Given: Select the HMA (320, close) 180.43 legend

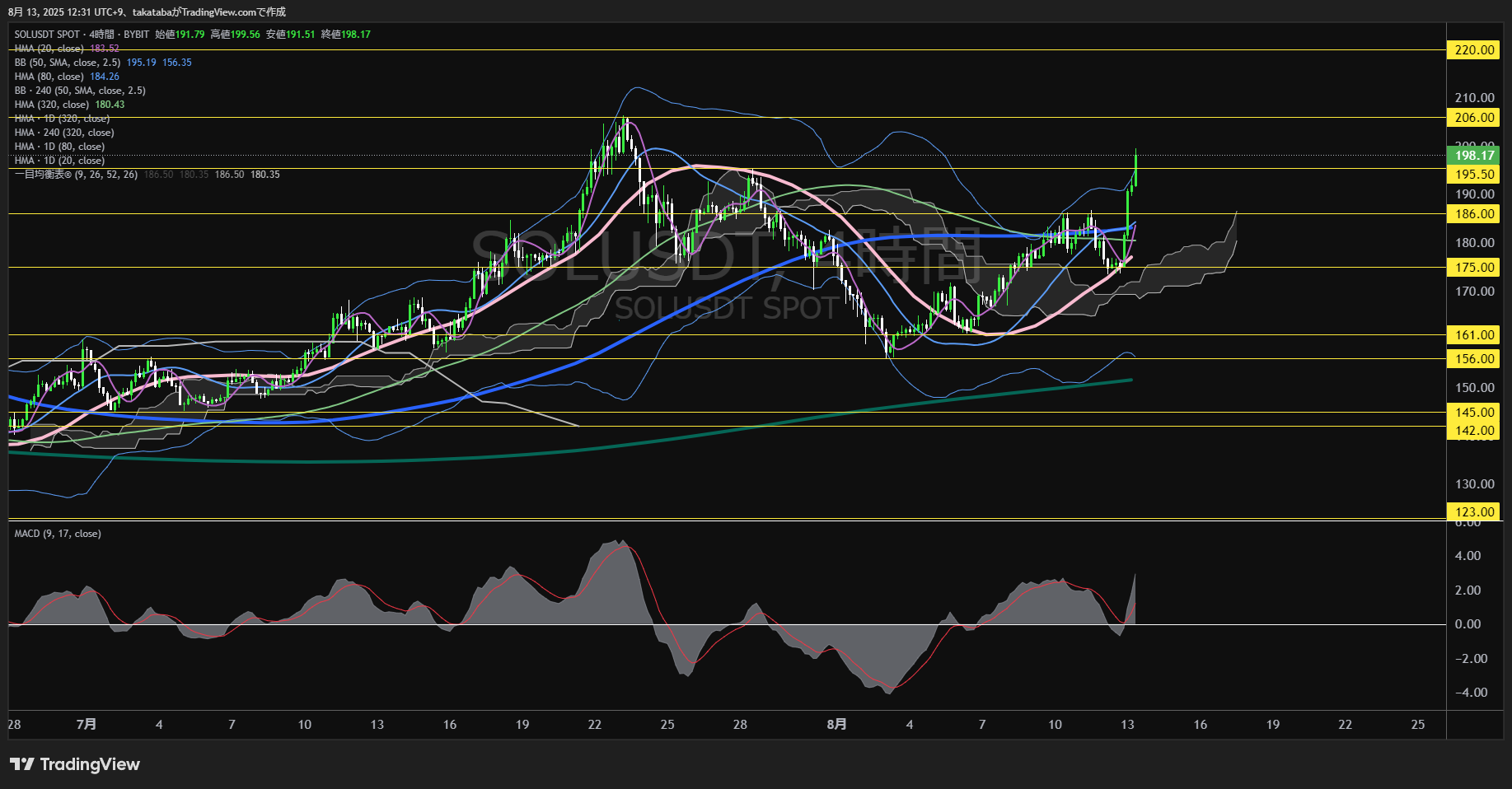Looking at the screenshot, I should point(69,105).
